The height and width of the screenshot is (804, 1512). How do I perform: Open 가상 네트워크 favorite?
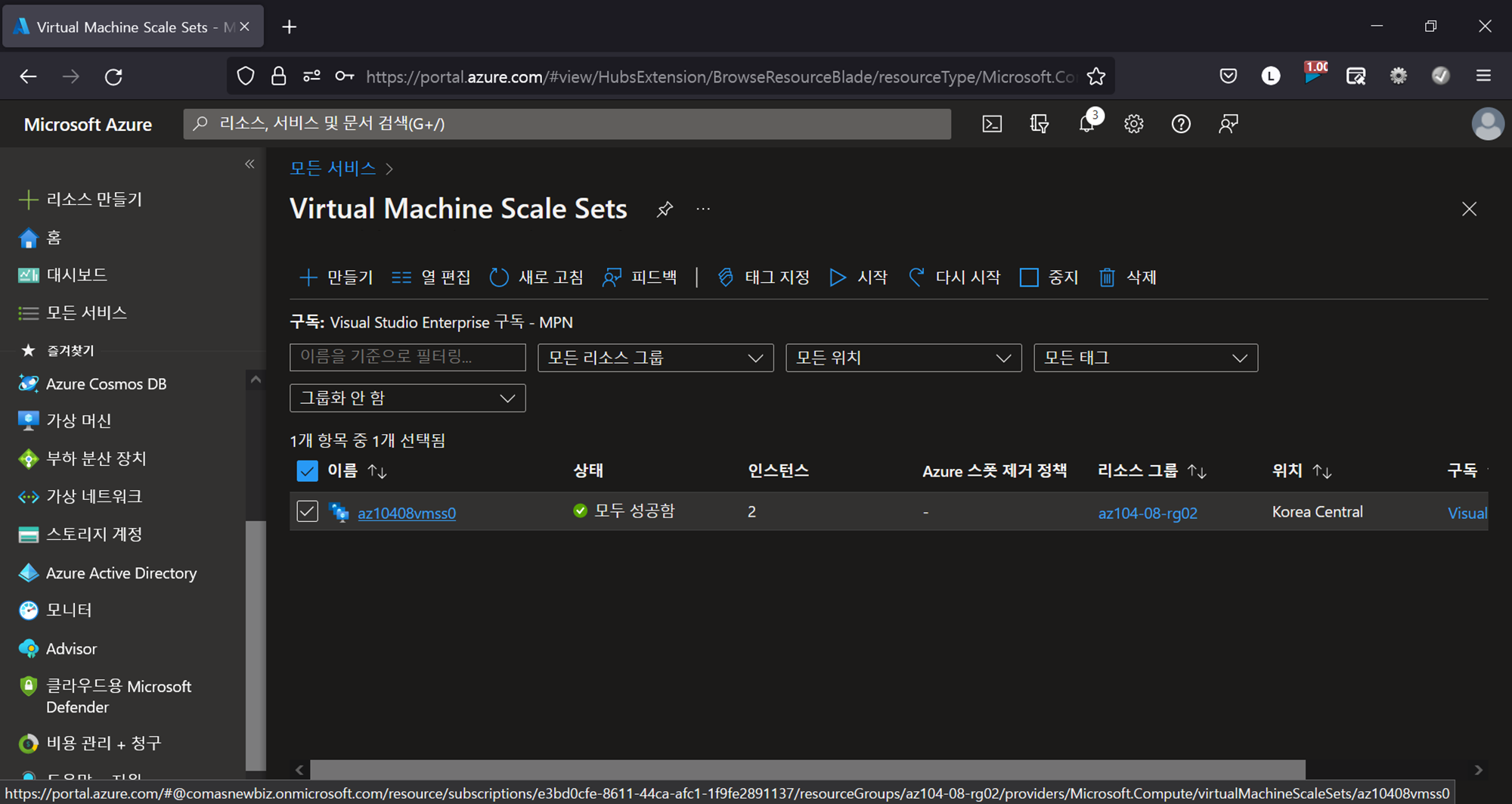80,496
